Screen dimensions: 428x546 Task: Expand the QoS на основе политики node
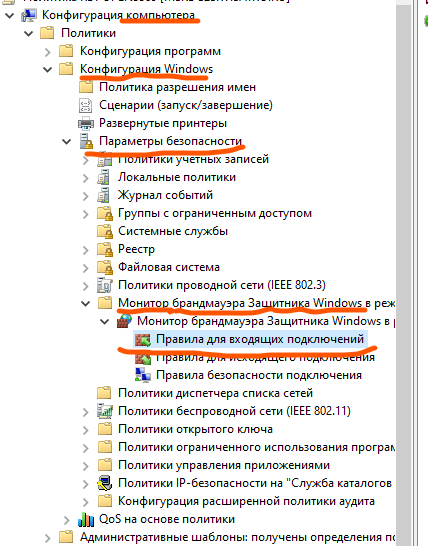[x=67, y=520]
